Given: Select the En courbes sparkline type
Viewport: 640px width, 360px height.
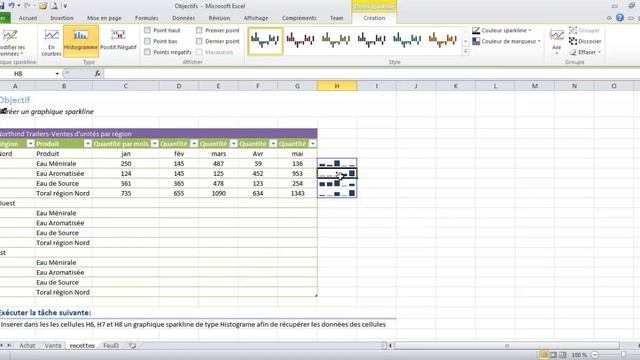Looking at the screenshot, I should pyautogui.click(x=51, y=42).
